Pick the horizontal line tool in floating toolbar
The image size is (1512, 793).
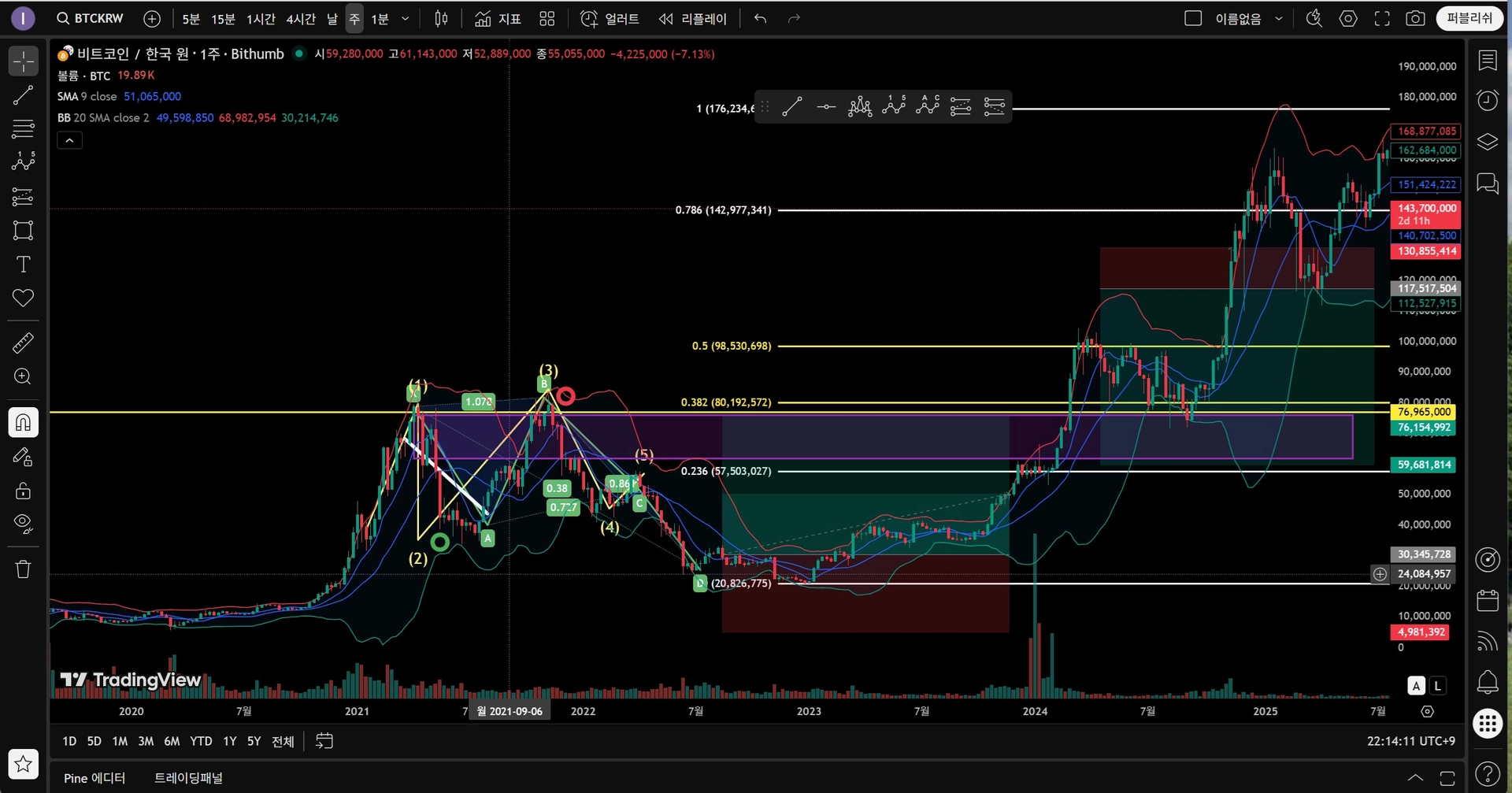(826, 106)
